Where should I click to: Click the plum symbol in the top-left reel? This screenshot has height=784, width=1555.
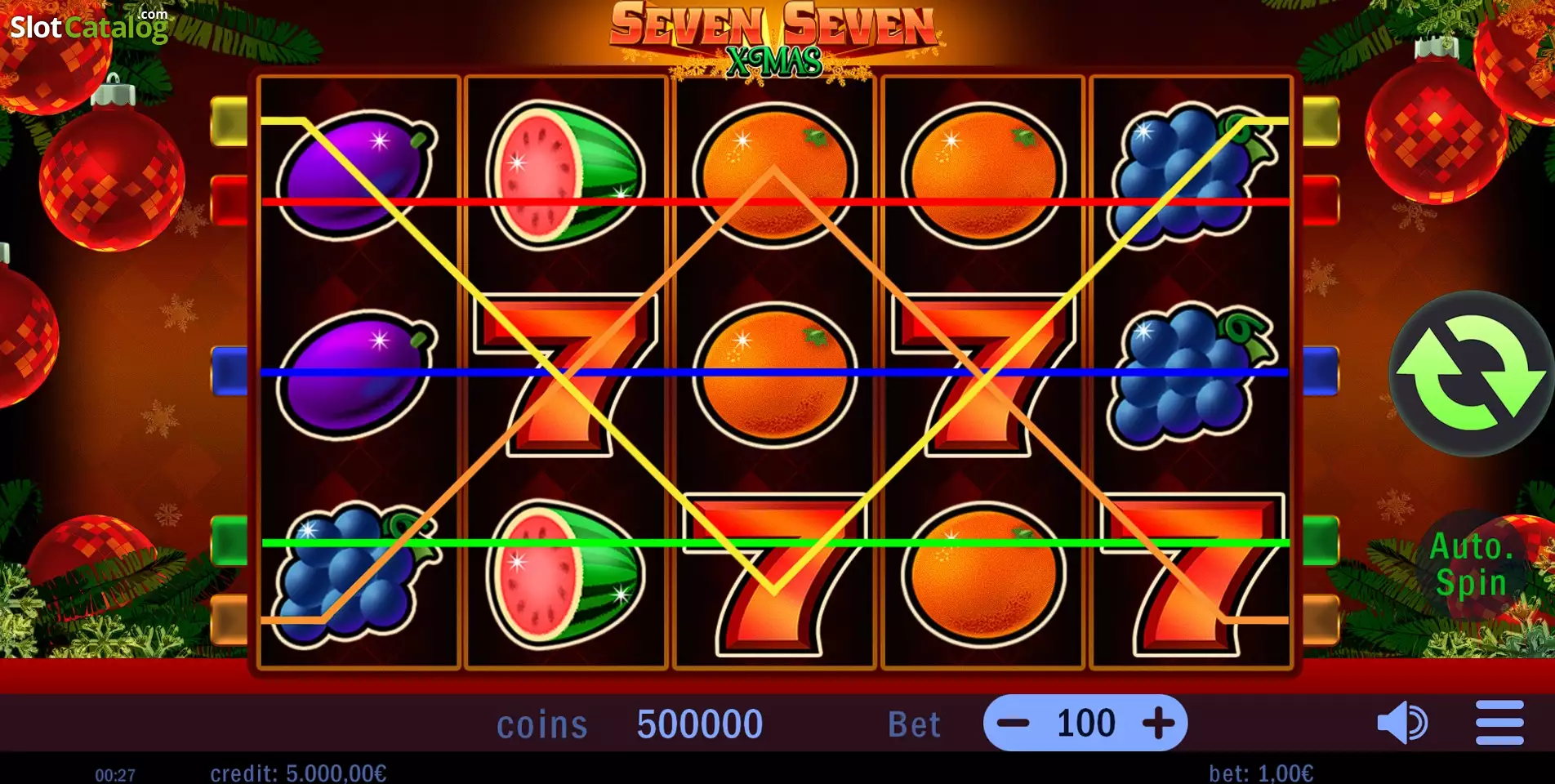click(357, 175)
